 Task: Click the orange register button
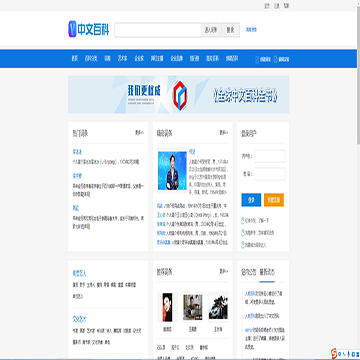point(274,200)
